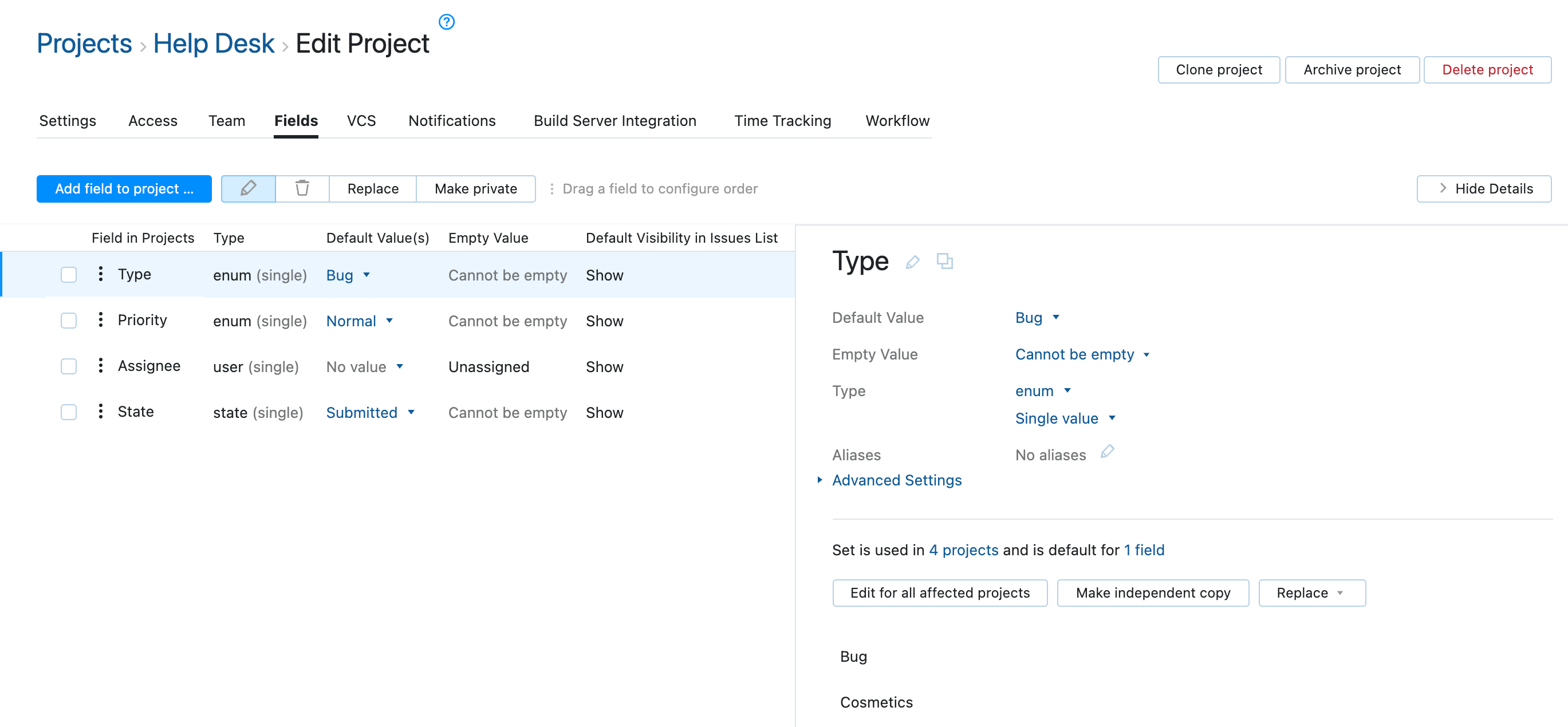
Task: Click the pencil edit icon in the toolbar
Action: coord(248,188)
